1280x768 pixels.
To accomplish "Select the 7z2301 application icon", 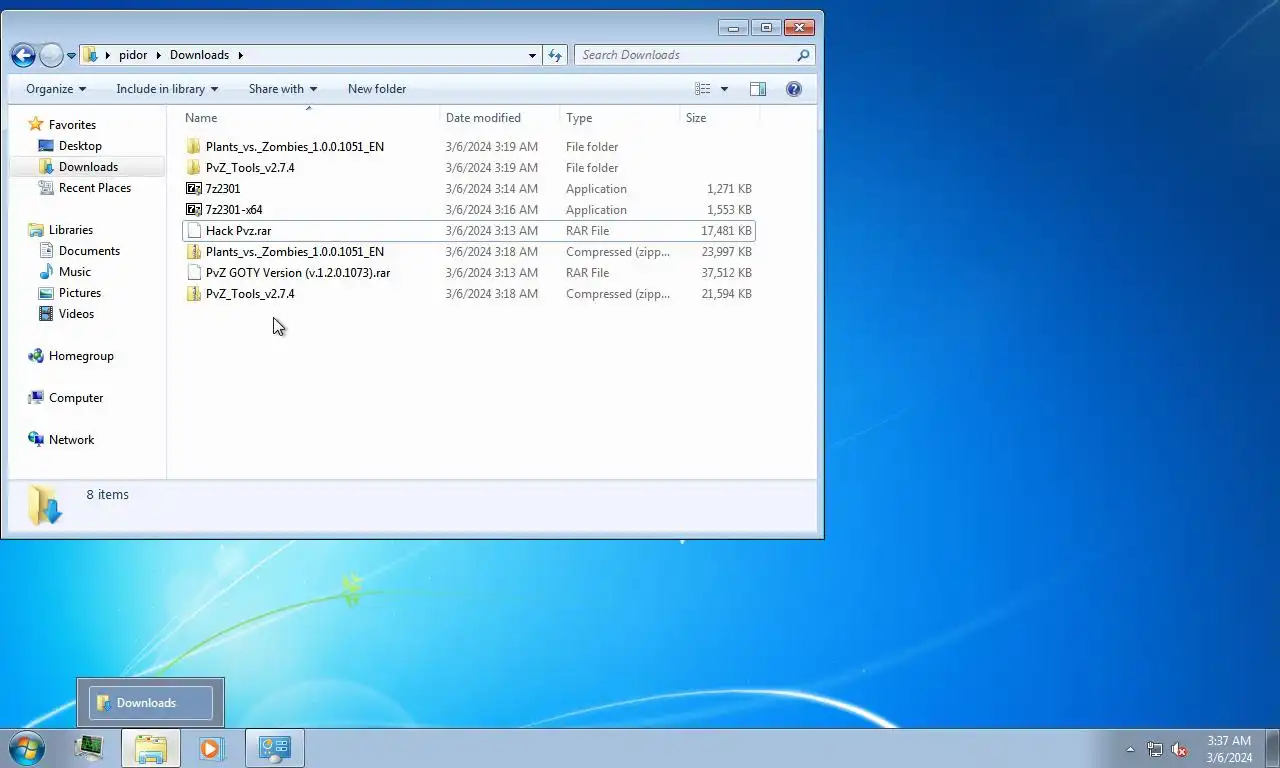I will pos(194,189).
